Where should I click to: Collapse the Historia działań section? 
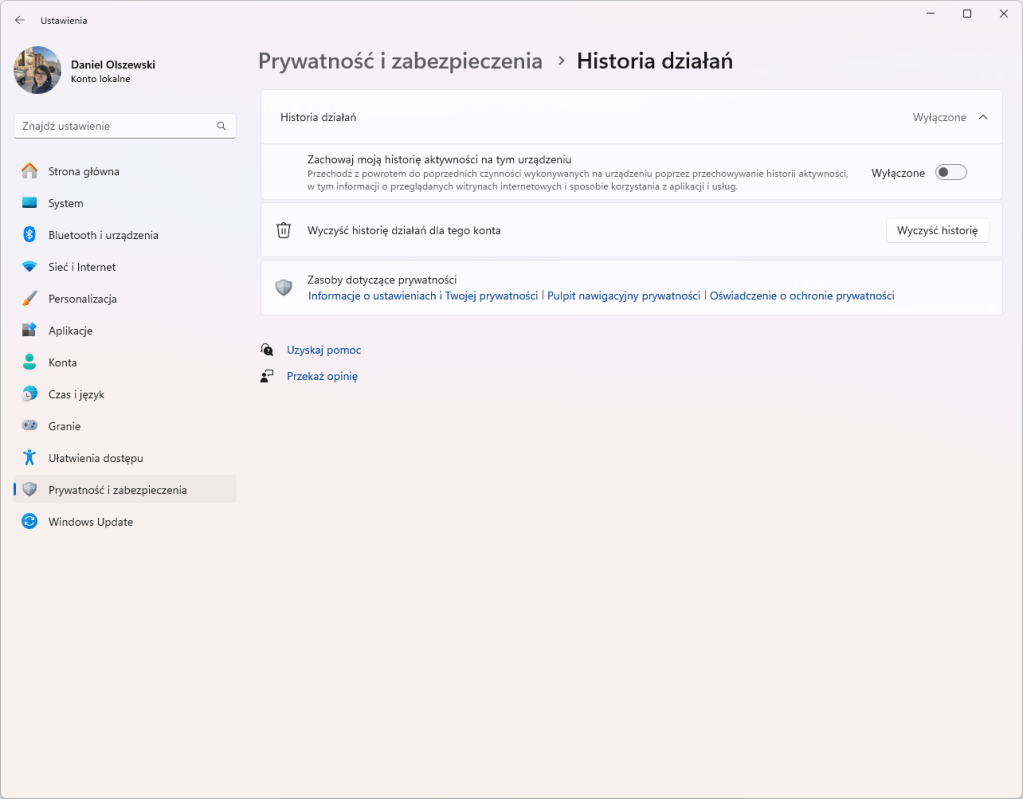click(x=984, y=117)
